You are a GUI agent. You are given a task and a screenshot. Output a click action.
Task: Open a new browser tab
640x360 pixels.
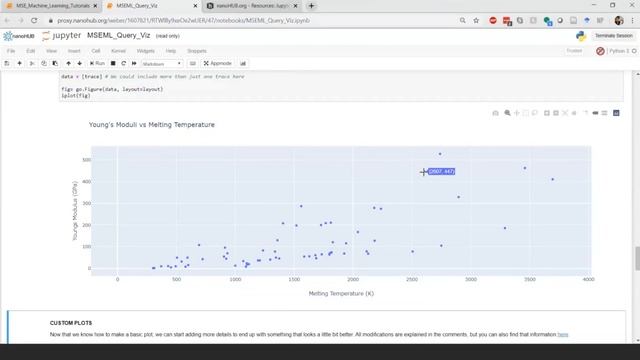tap(311, 6)
